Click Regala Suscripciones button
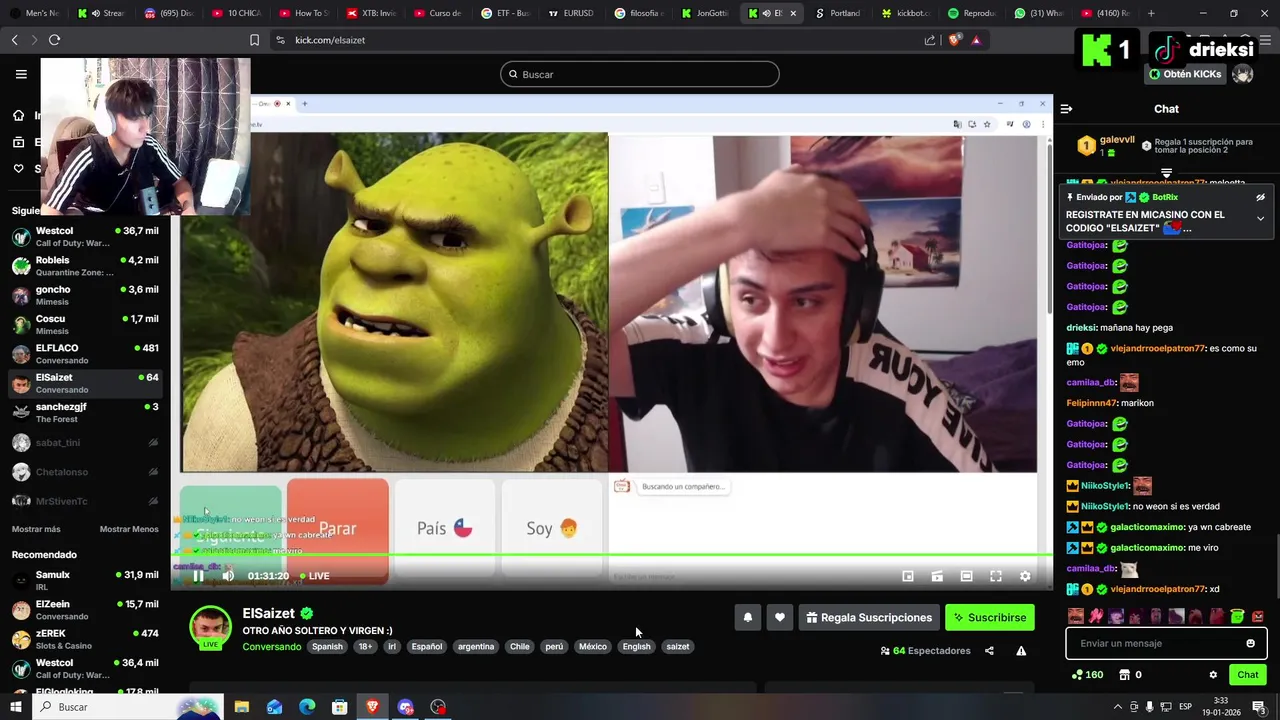This screenshot has height=720, width=1280. pyautogui.click(x=868, y=618)
